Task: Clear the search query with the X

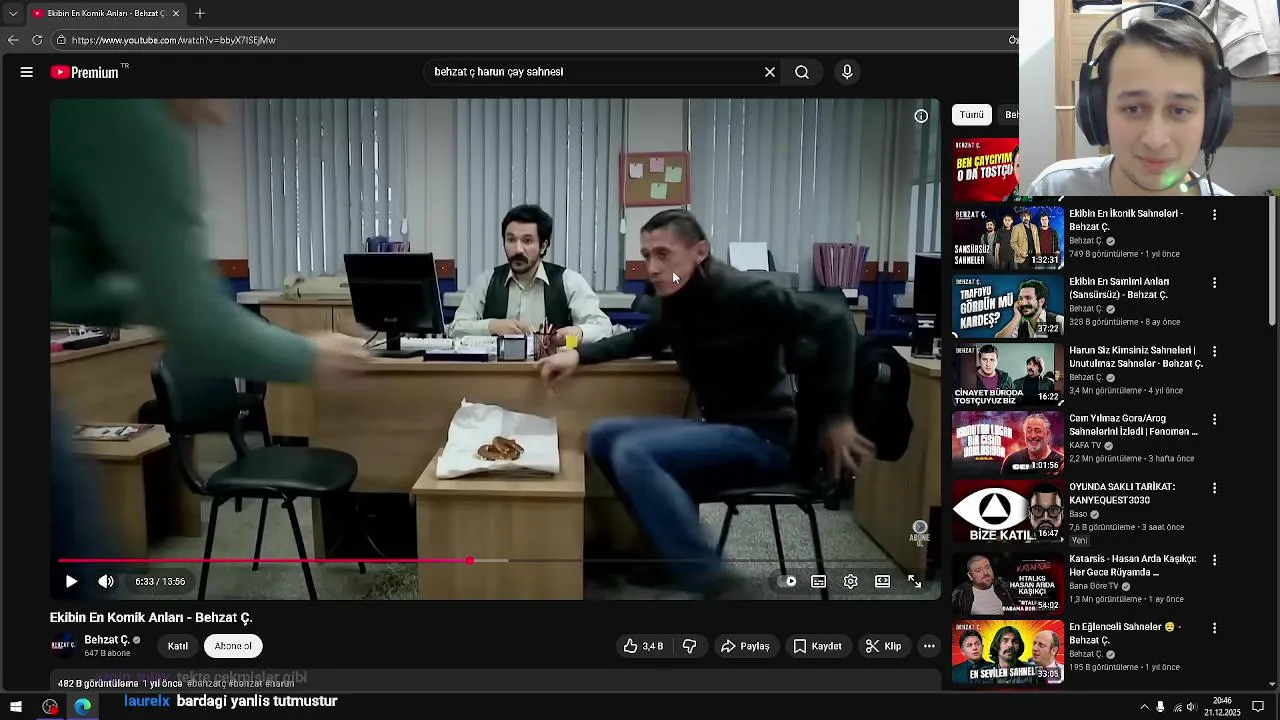Action: 770,72
